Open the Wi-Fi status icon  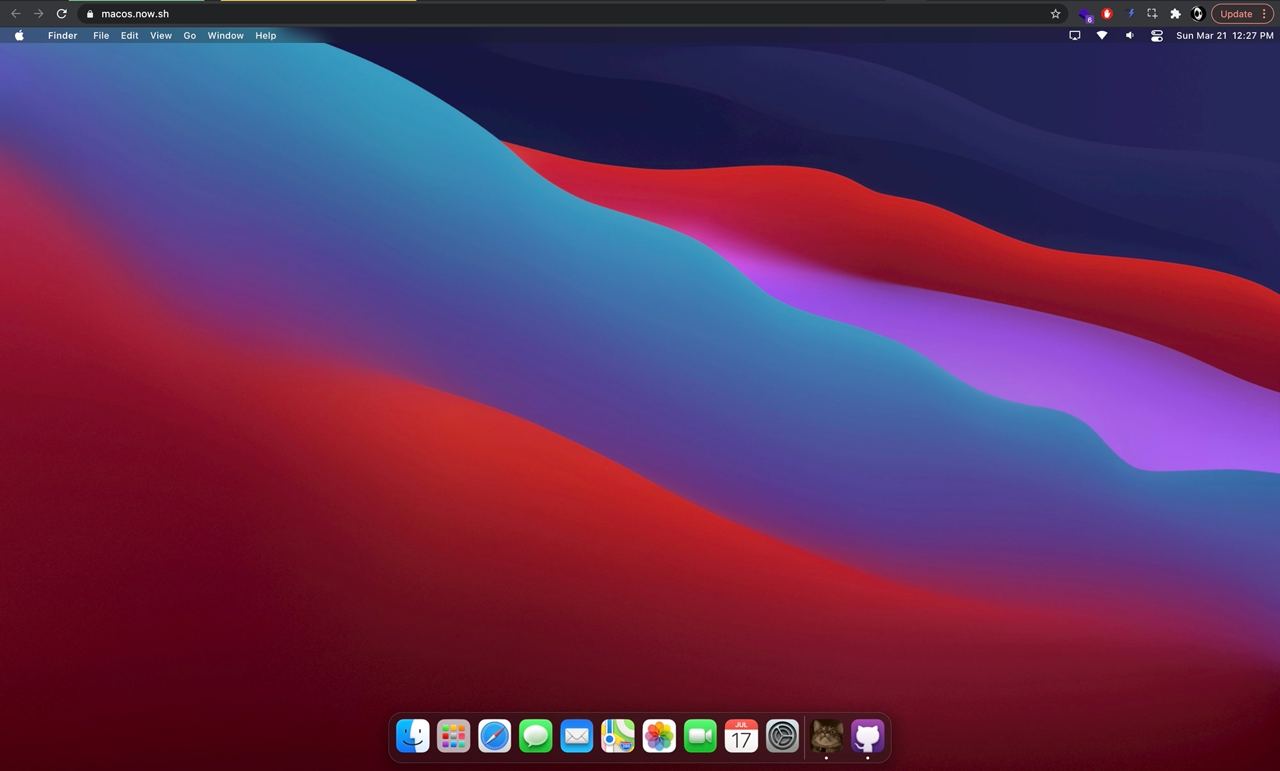tap(1102, 35)
